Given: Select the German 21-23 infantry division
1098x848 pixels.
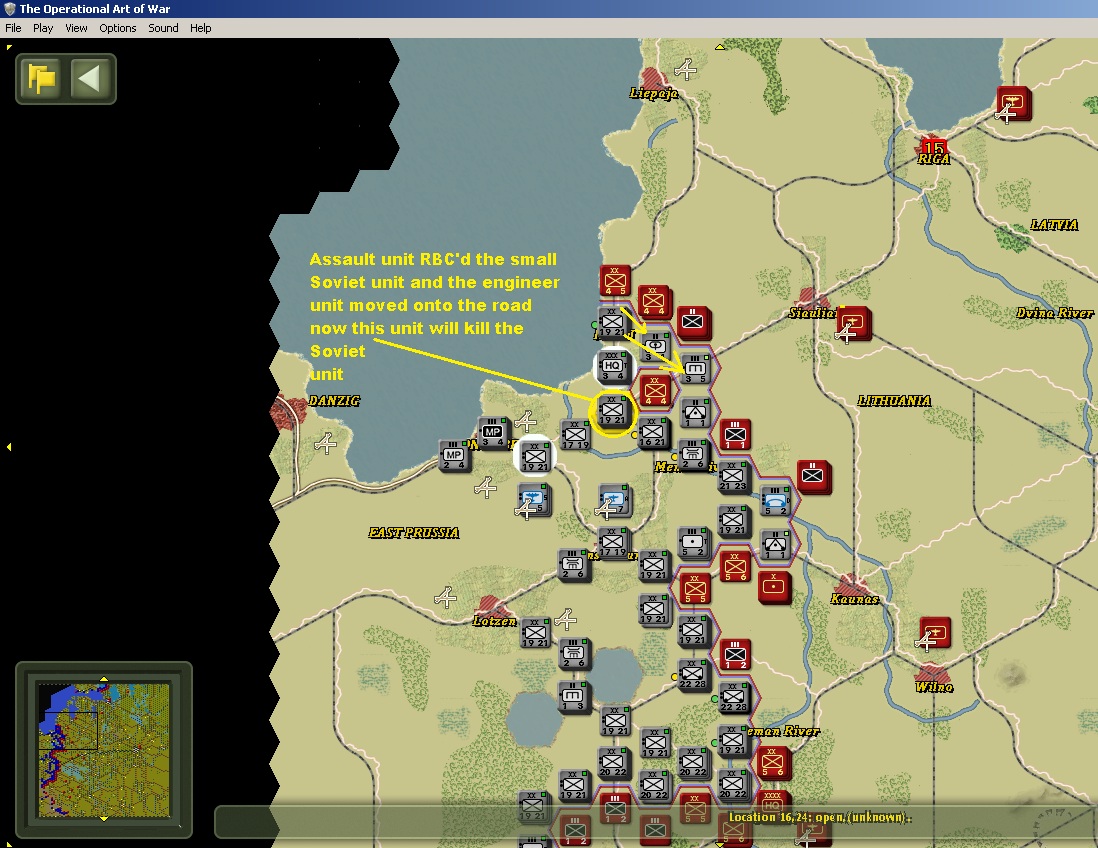Looking at the screenshot, I should tap(734, 477).
